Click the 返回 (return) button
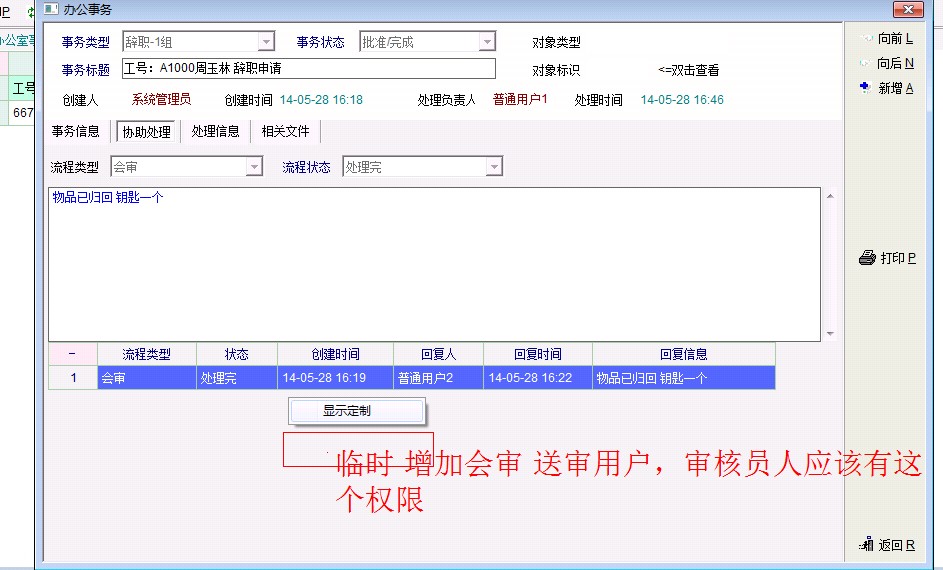This screenshot has width=943, height=570. pos(886,545)
